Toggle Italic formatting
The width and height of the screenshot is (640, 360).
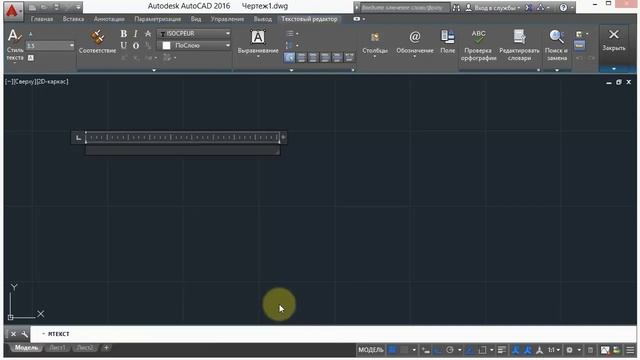pyautogui.click(x=136, y=34)
